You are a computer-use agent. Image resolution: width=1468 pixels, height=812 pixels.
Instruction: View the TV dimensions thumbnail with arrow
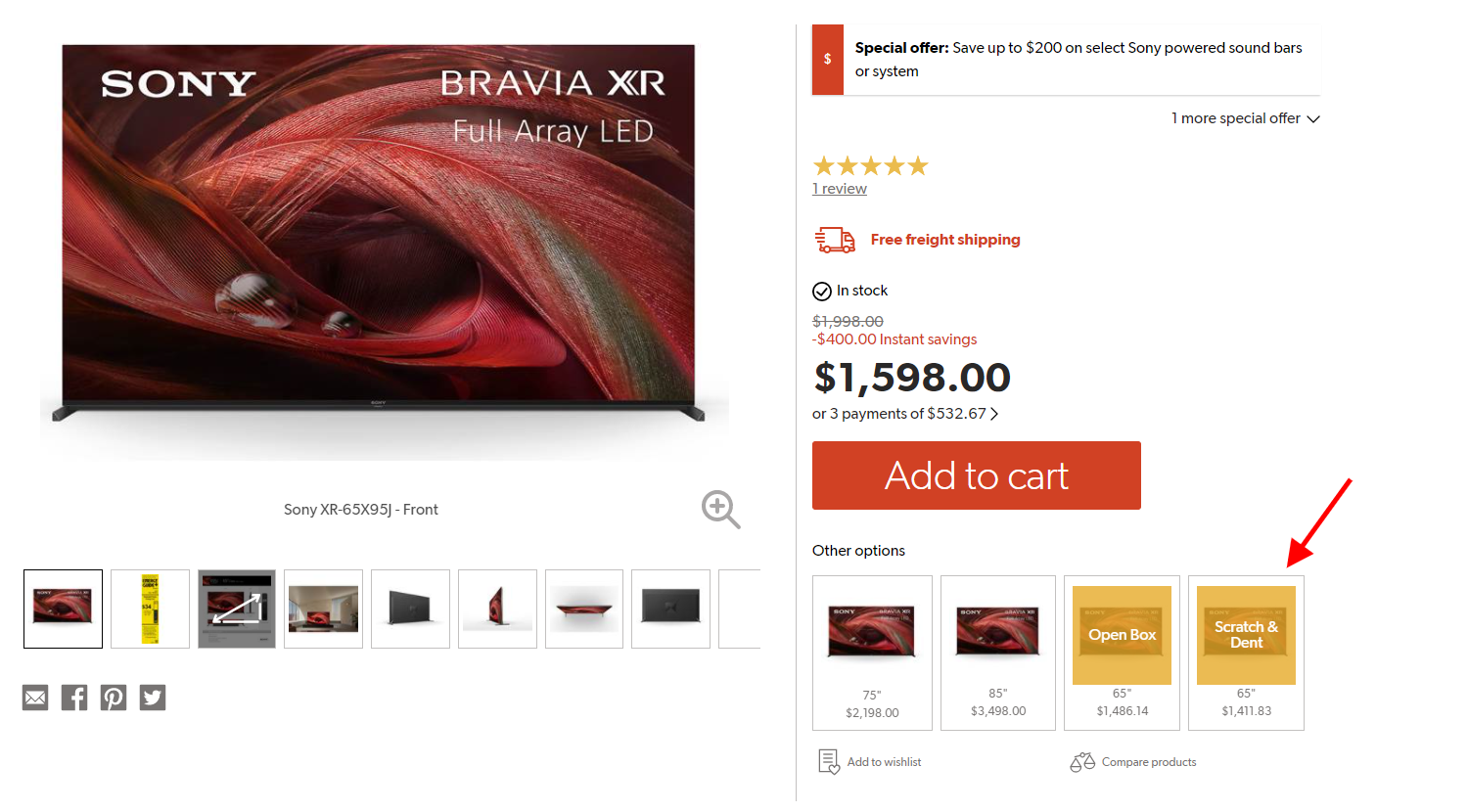[237, 609]
